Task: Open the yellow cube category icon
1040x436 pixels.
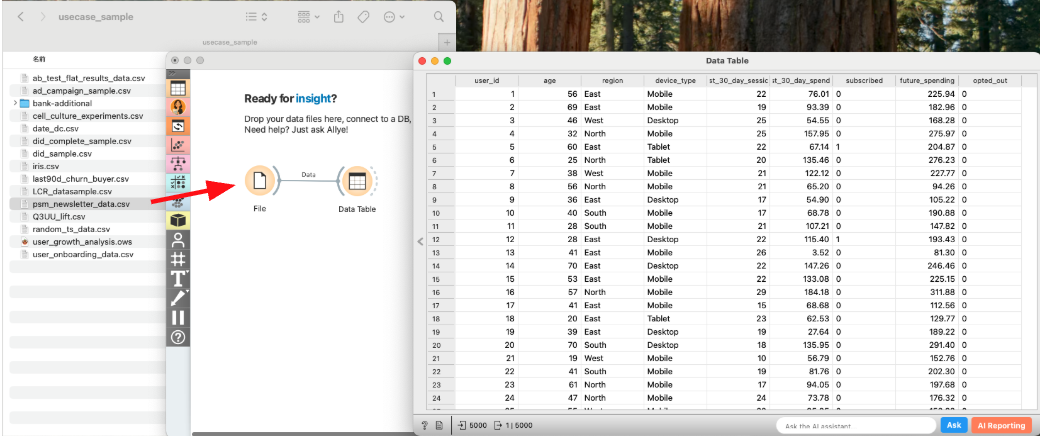Action: point(178,220)
